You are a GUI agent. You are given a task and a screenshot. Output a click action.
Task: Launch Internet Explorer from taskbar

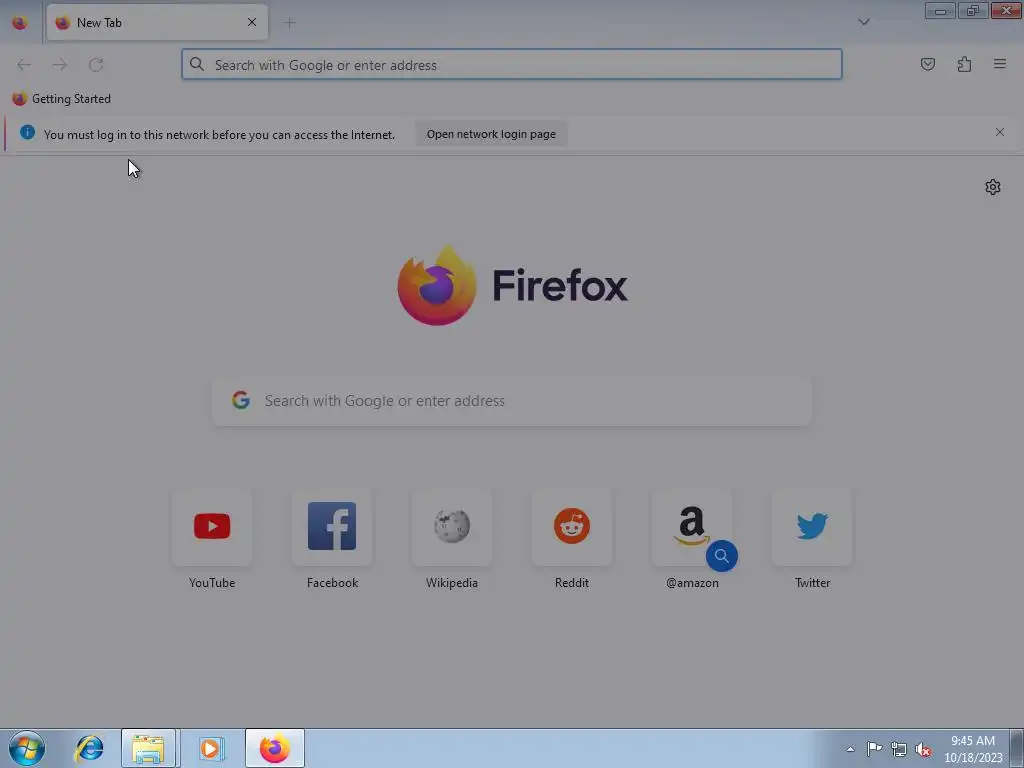pos(89,748)
